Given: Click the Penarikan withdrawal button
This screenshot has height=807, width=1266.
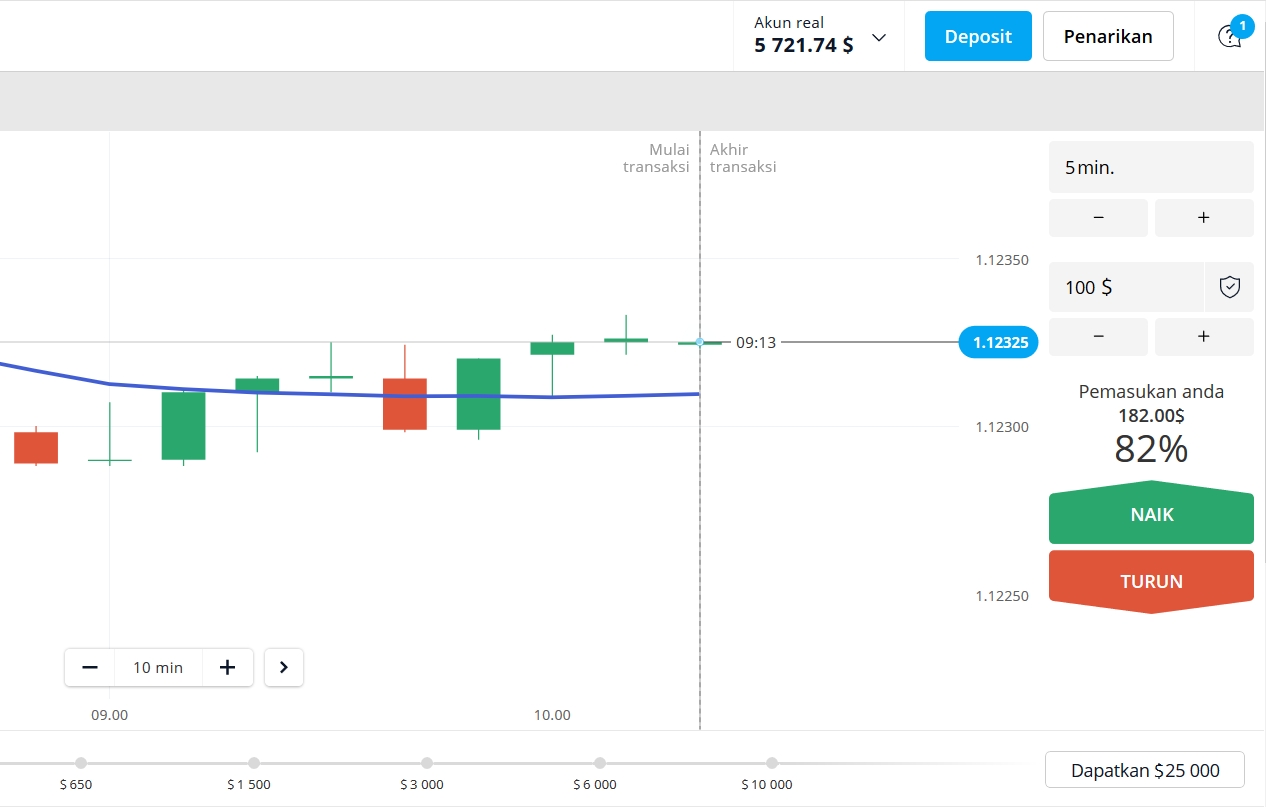Looking at the screenshot, I should tap(1108, 35).
